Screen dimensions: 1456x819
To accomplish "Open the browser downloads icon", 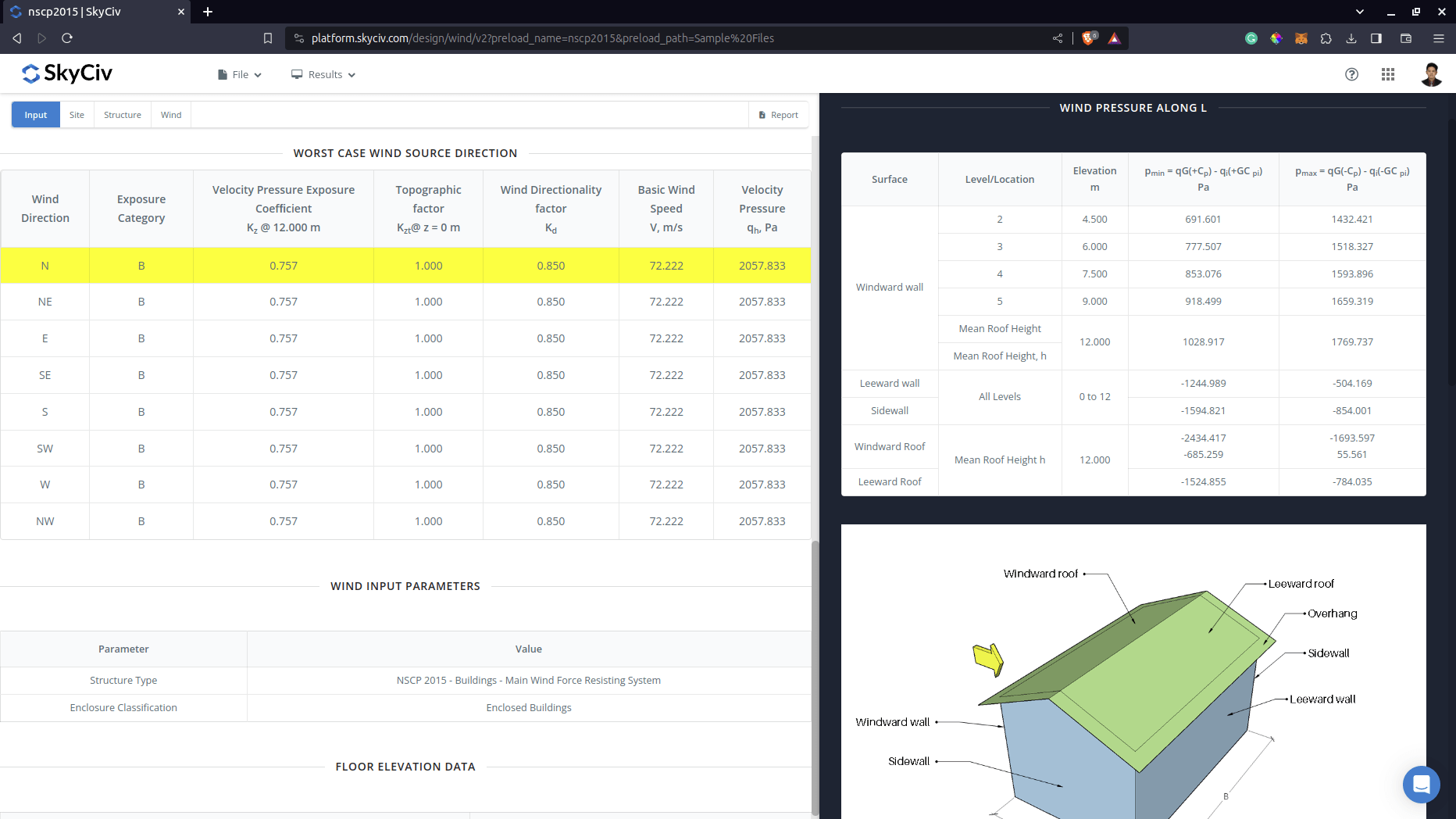I will click(1351, 38).
